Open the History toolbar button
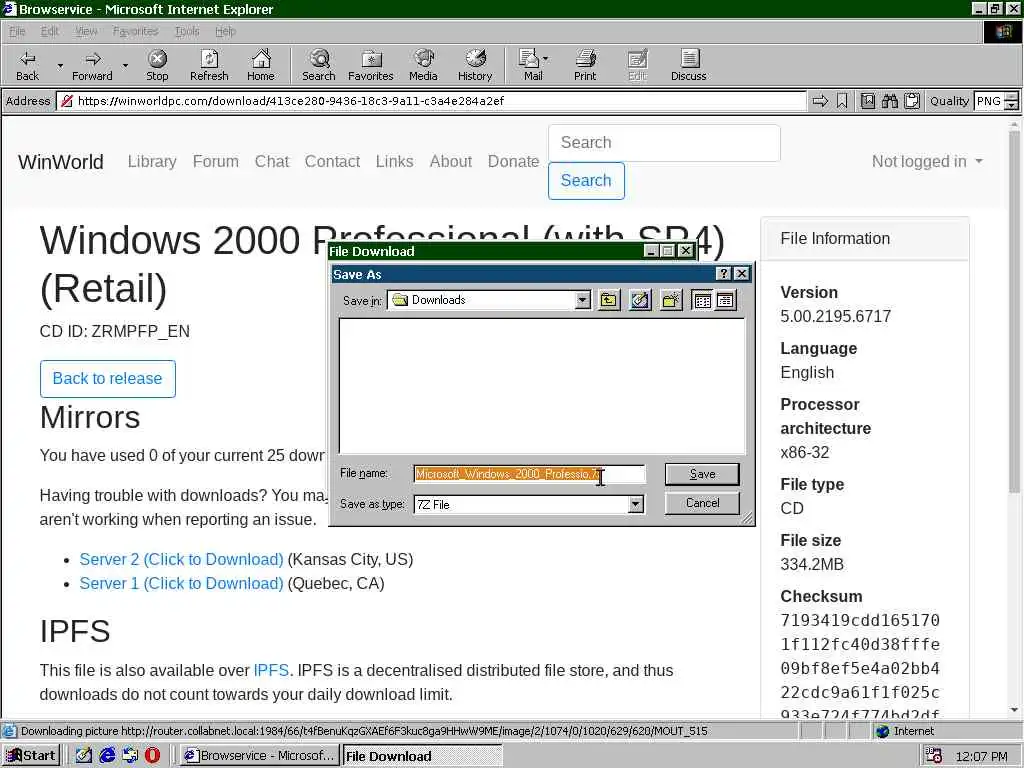This screenshot has height=768, width=1024. (x=475, y=65)
